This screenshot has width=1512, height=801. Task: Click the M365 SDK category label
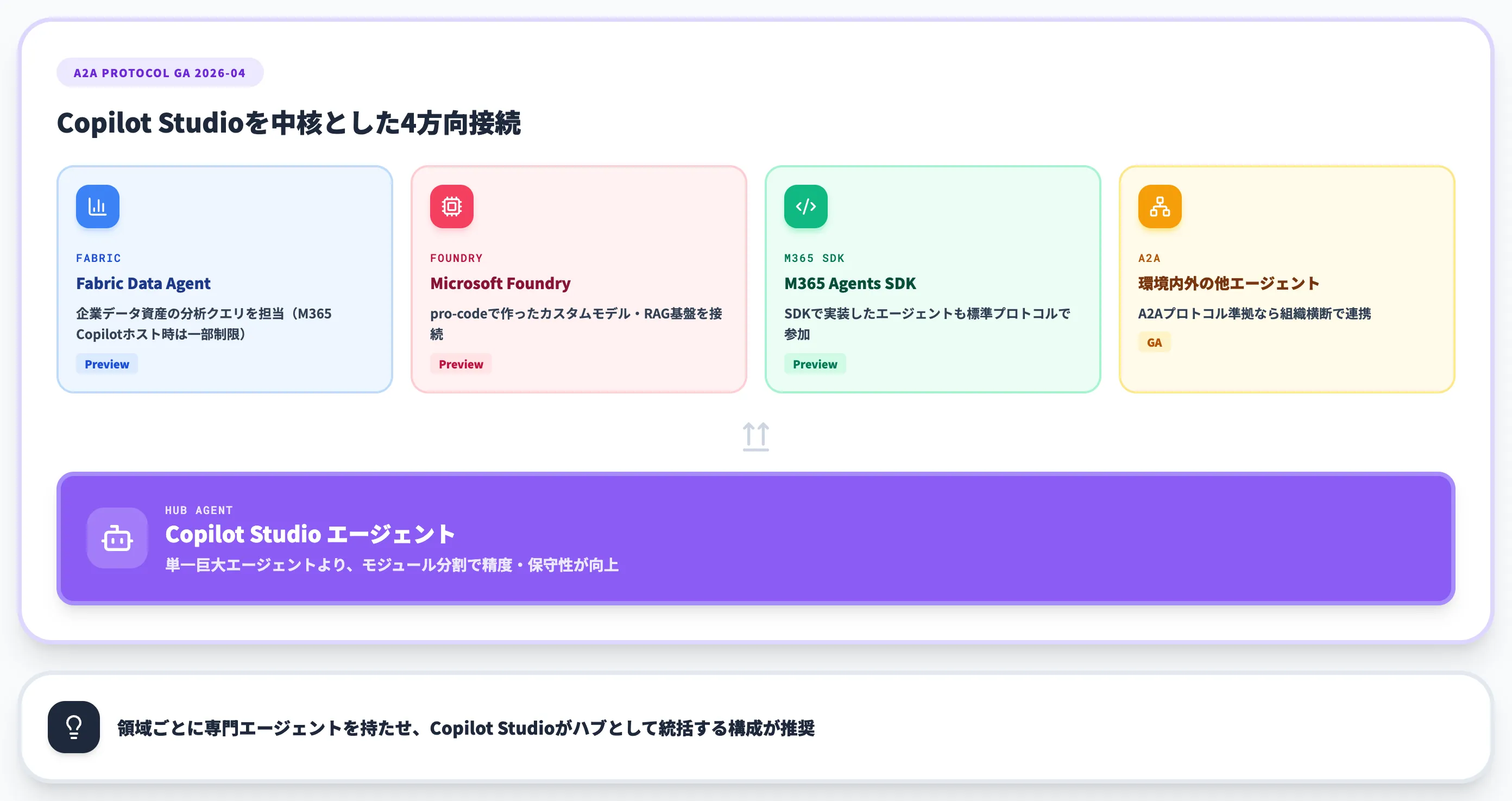coord(814,258)
